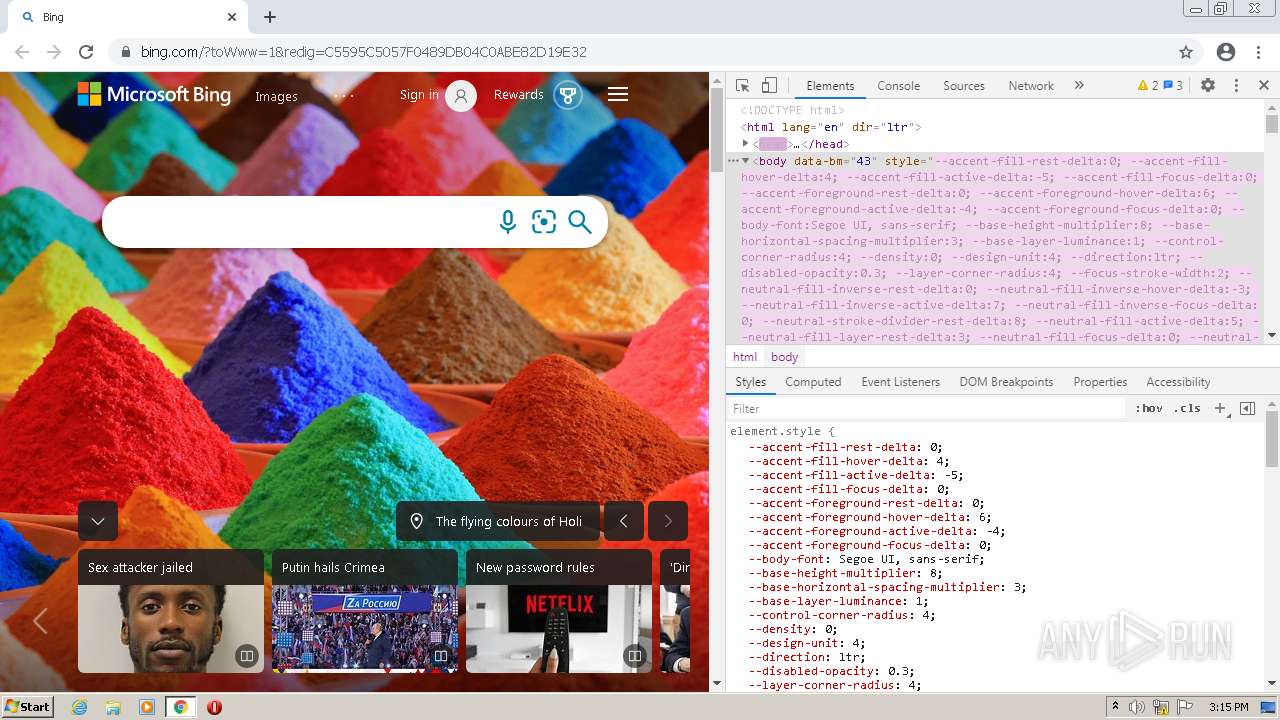Image resolution: width=1280 pixels, height=720 pixels.
Task: Click the warnings count indicator
Action: tap(1148, 86)
